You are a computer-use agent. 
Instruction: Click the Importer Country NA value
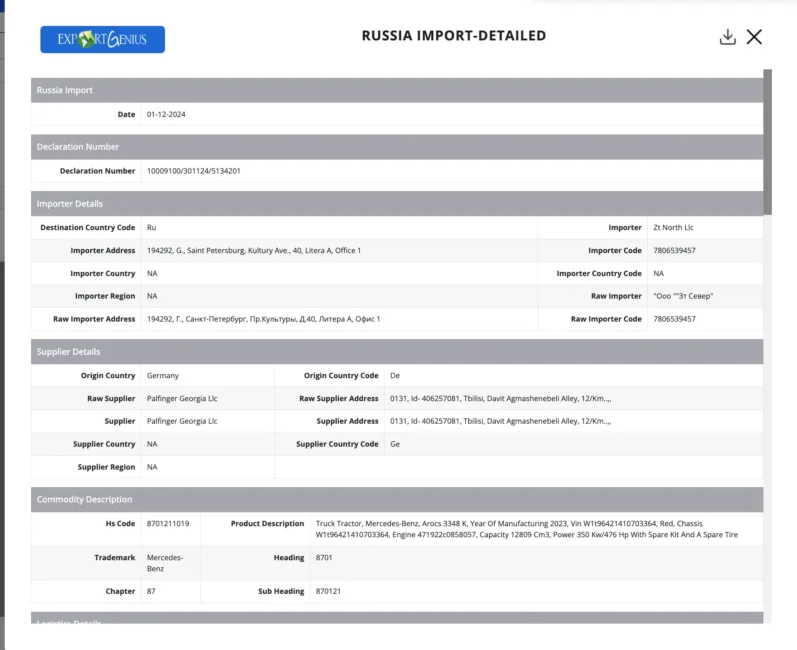(152, 273)
